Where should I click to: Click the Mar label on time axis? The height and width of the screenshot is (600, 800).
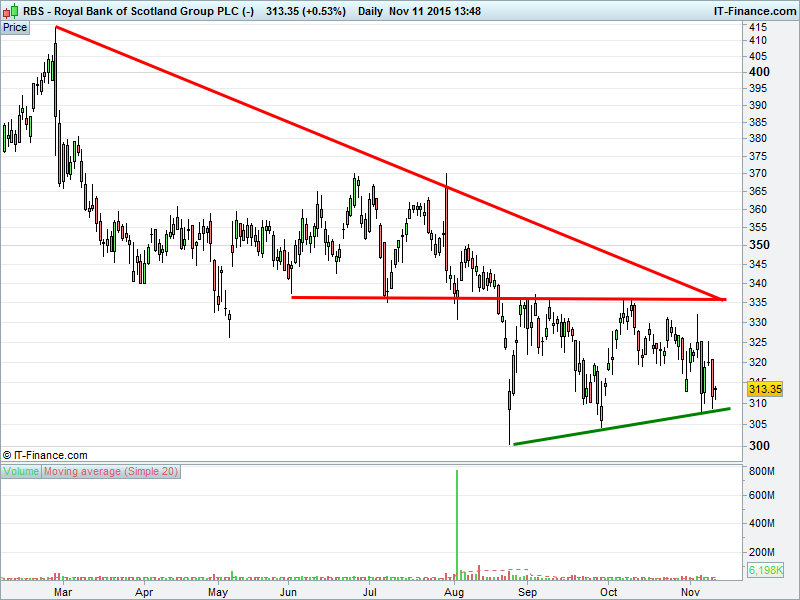tap(62, 591)
